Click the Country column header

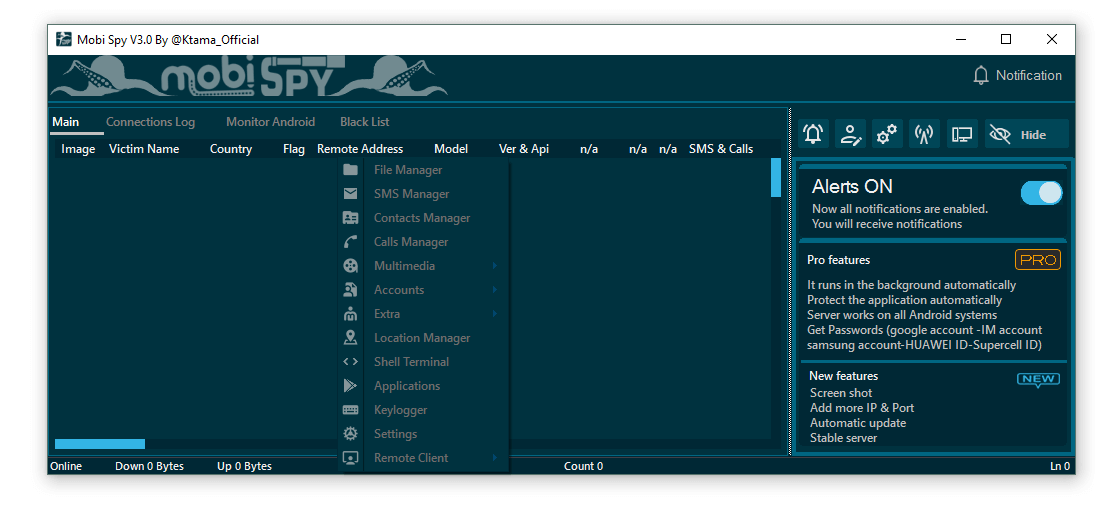[231, 149]
